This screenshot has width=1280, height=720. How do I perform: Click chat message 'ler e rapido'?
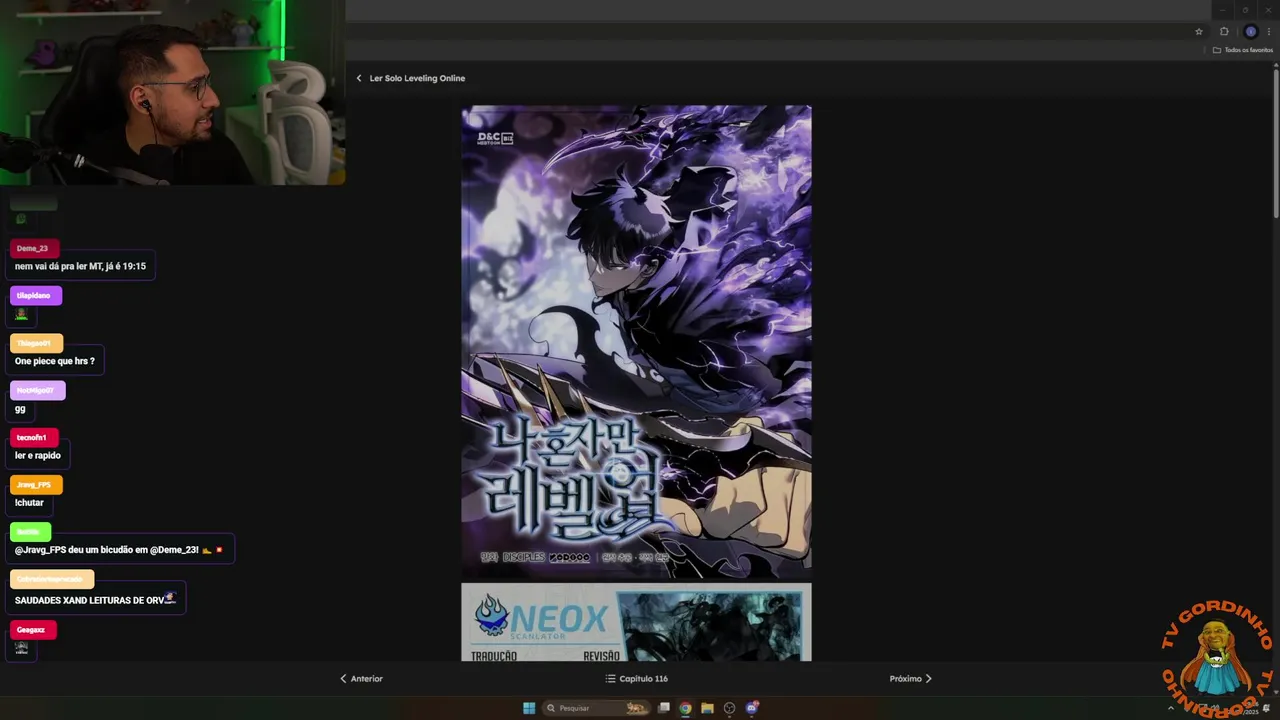[x=38, y=455]
